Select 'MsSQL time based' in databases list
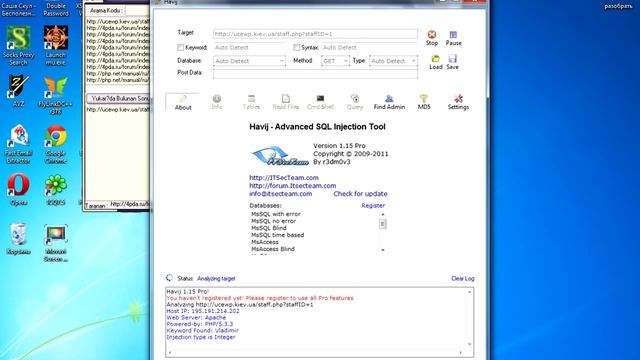Image resolution: width=640 pixels, height=360 pixels. [278, 235]
